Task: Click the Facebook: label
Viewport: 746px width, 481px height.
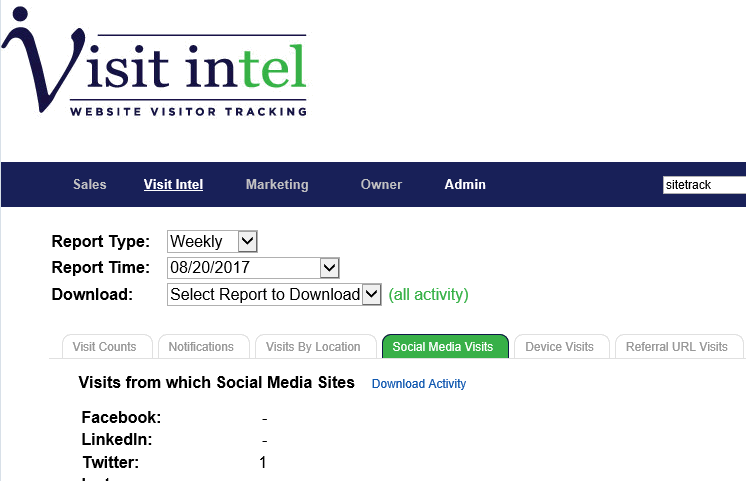Action: (121, 417)
